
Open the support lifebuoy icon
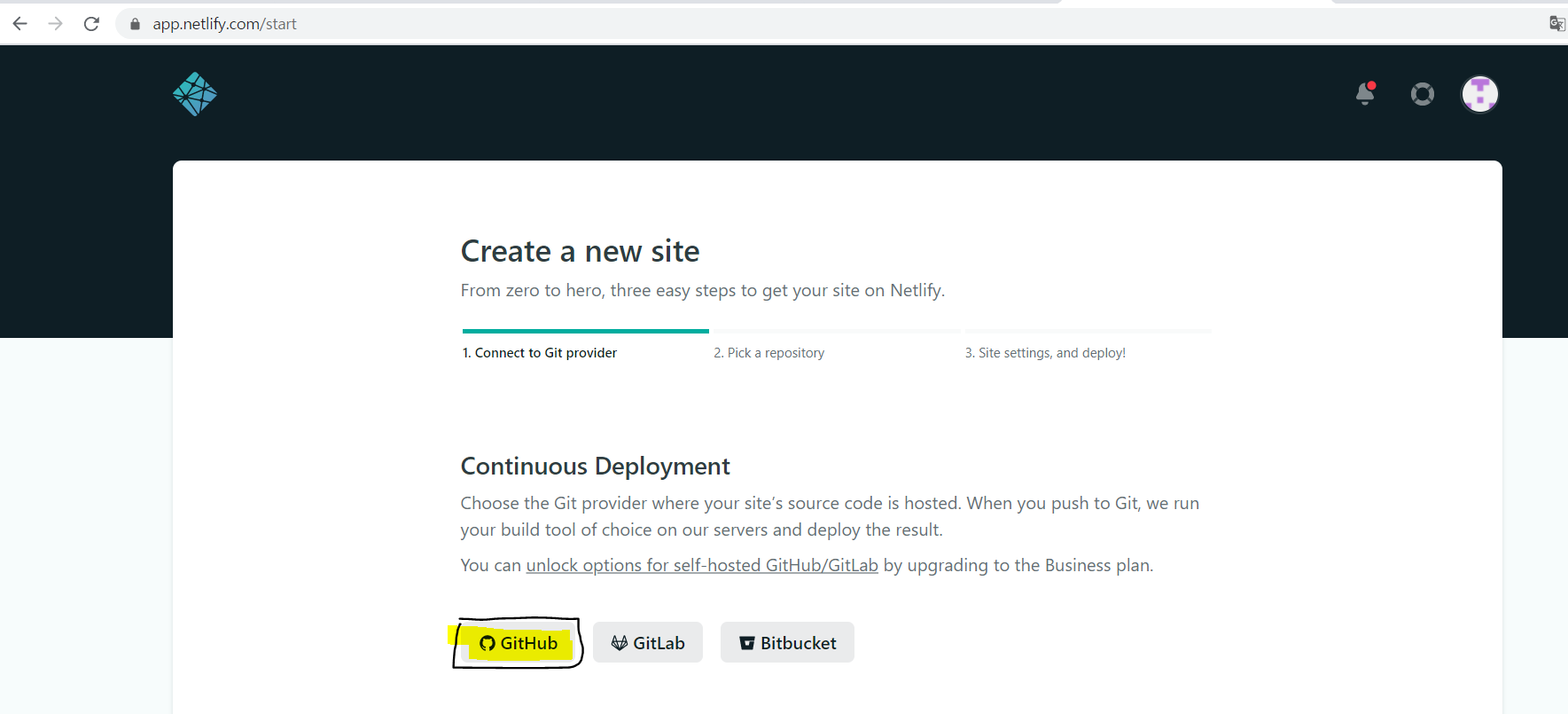click(1423, 94)
